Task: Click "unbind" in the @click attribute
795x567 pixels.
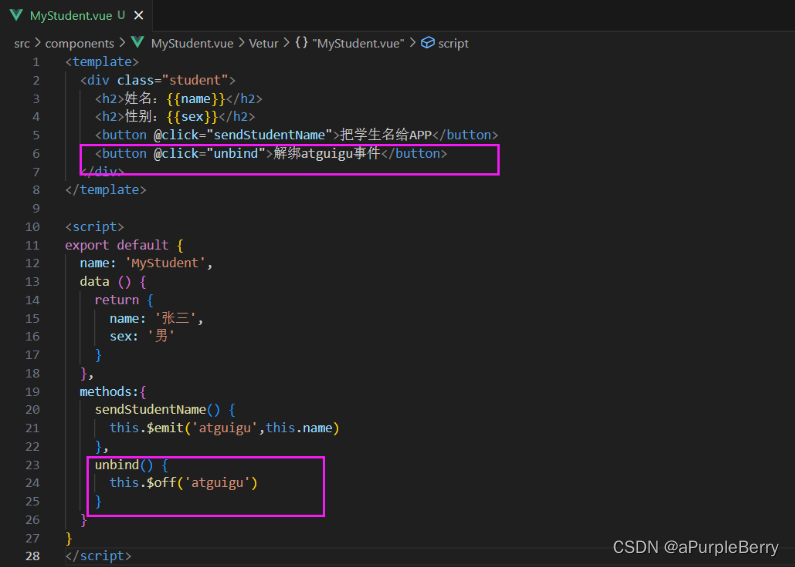Action: (x=236, y=153)
